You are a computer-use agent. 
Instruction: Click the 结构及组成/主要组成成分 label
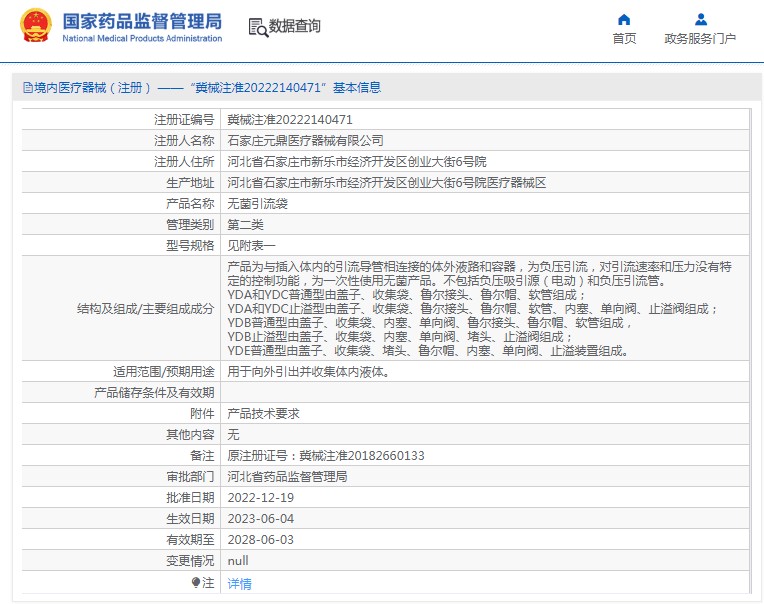click(146, 308)
